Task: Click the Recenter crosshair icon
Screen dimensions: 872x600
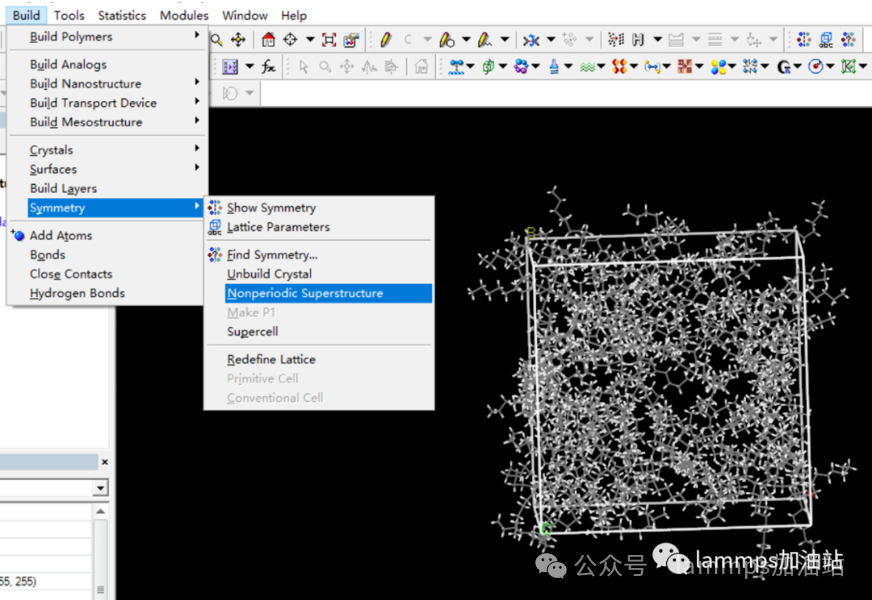Action: pyautogui.click(x=290, y=39)
